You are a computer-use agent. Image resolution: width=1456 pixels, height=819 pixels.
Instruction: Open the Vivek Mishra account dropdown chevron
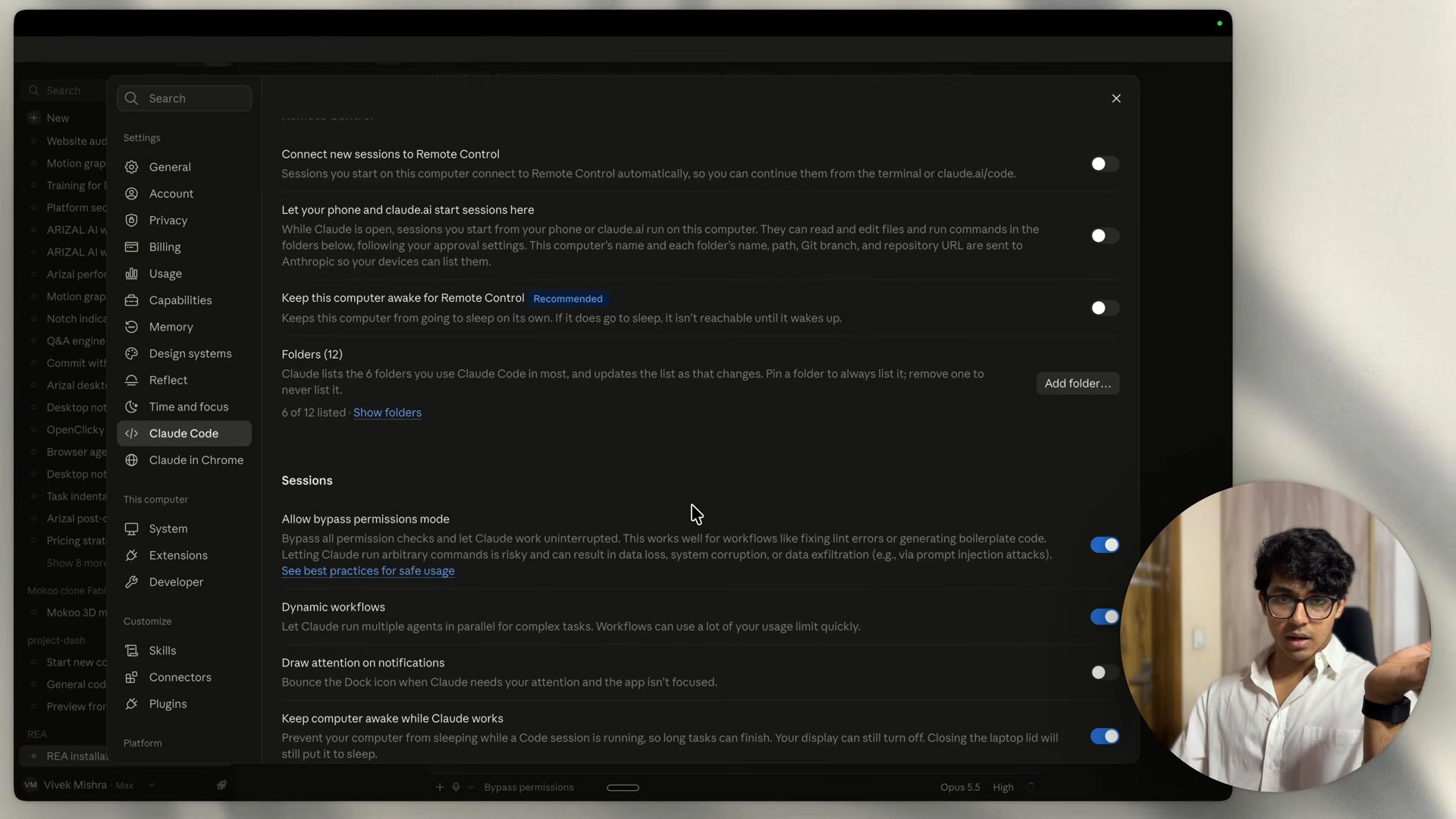click(151, 785)
